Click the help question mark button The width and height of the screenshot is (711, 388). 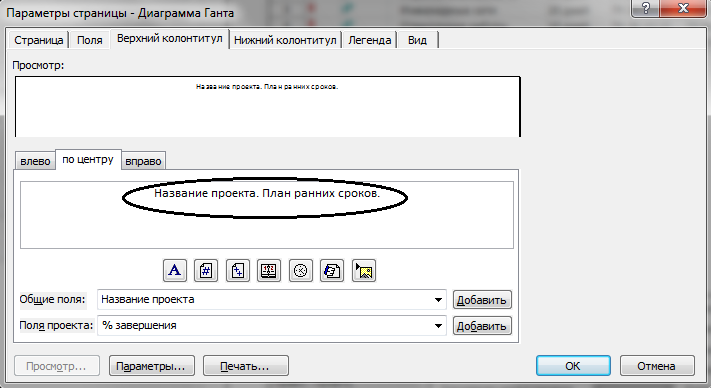pyautogui.click(x=646, y=8)
